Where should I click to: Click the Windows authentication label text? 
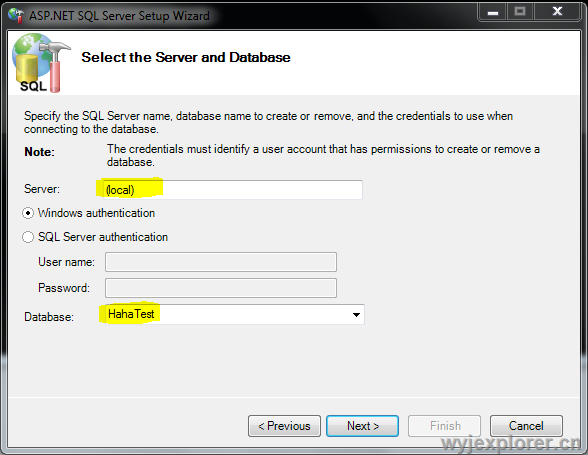[96, 213]
